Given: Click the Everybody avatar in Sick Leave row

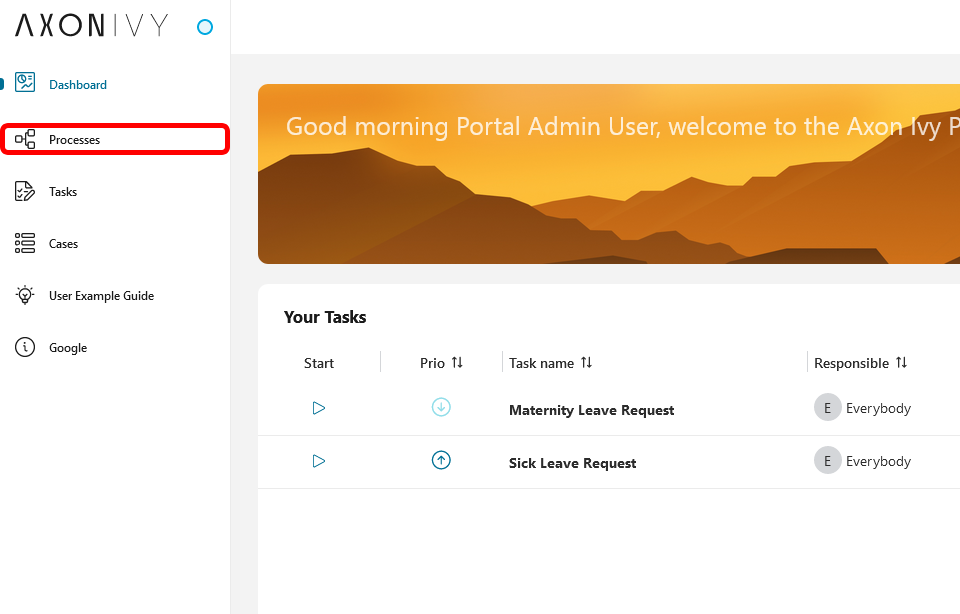Looking at the screenshot, I should (827, 460).
